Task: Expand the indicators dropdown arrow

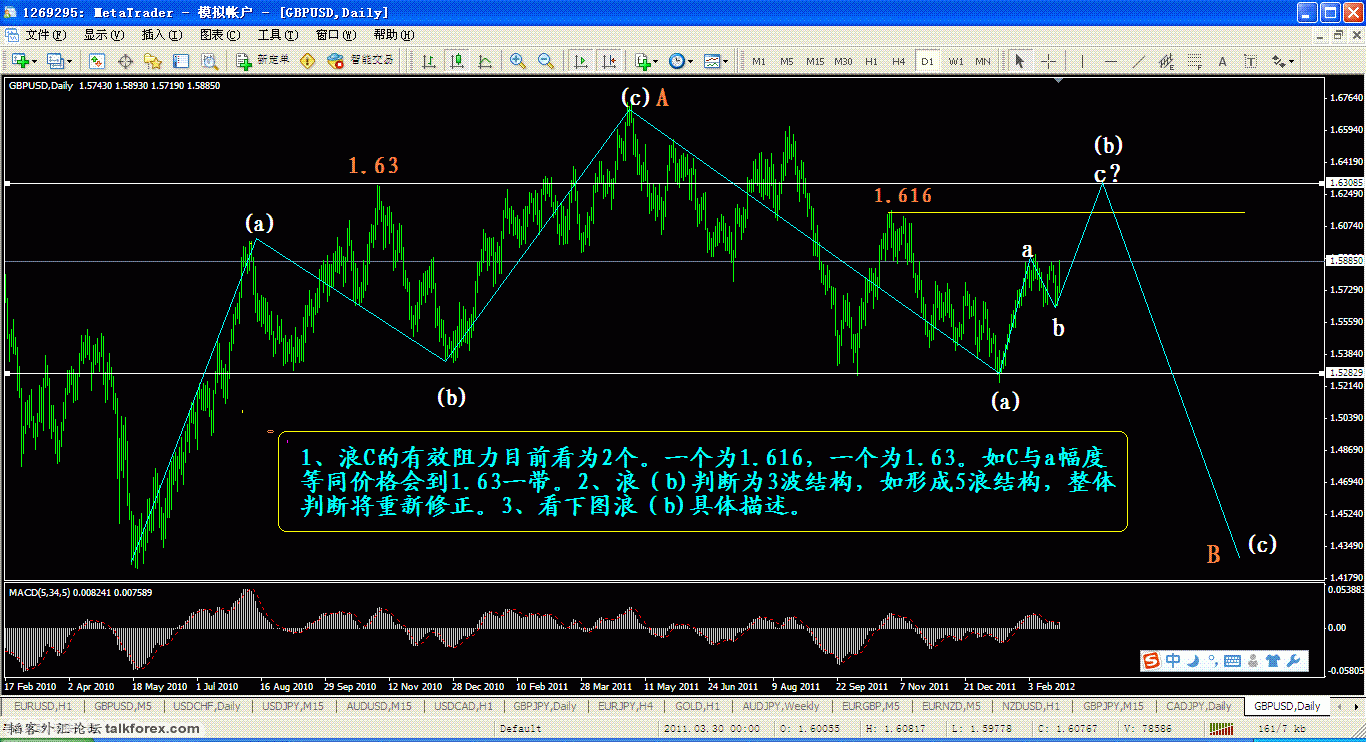Action: 656,61
